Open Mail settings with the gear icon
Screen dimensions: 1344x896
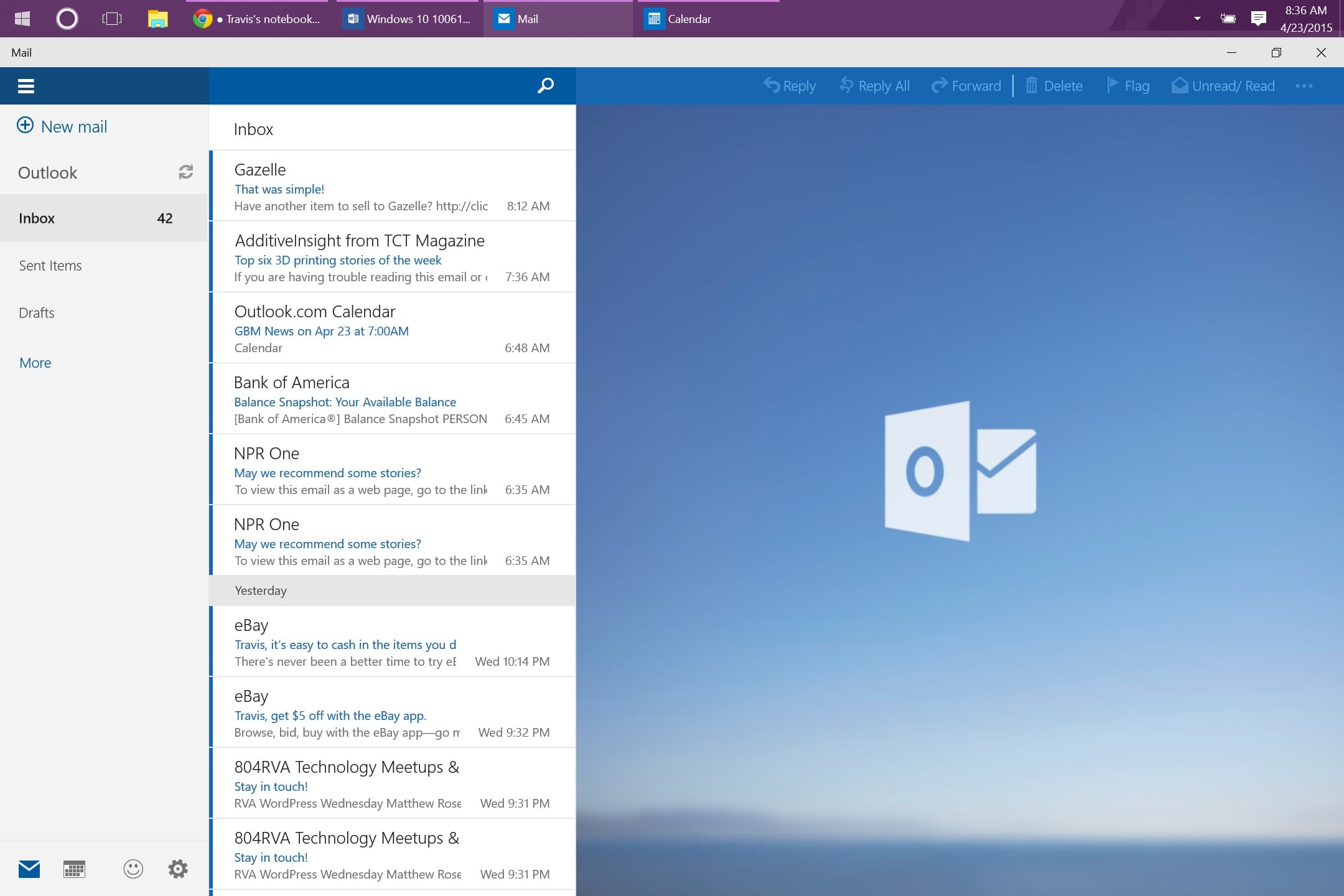tap(178, 869)
